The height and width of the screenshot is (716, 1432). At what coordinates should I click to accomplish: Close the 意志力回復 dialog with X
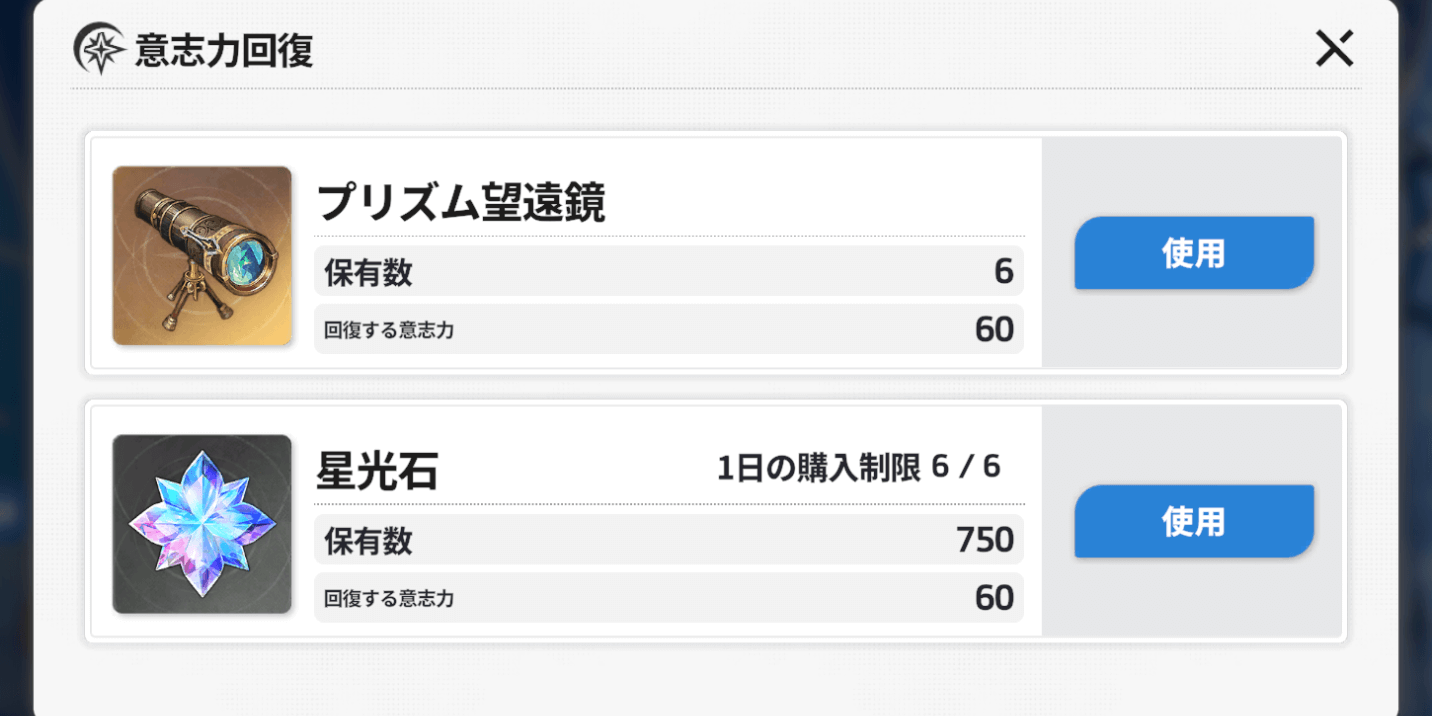1334,48
